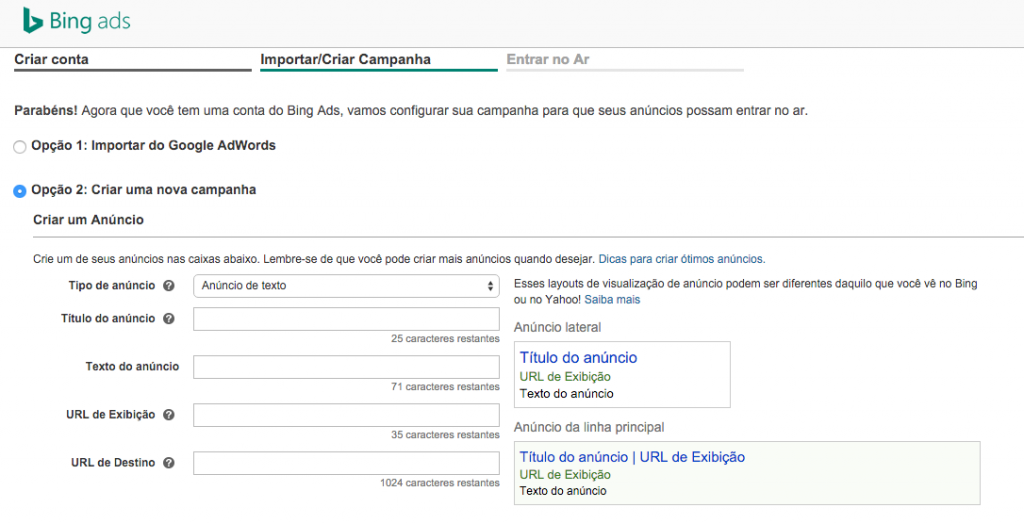Select Opção 2 Criar uma nova campanha
This screenshot has width=1024, height=524.
pyautogui.click(x=20, y=191)
